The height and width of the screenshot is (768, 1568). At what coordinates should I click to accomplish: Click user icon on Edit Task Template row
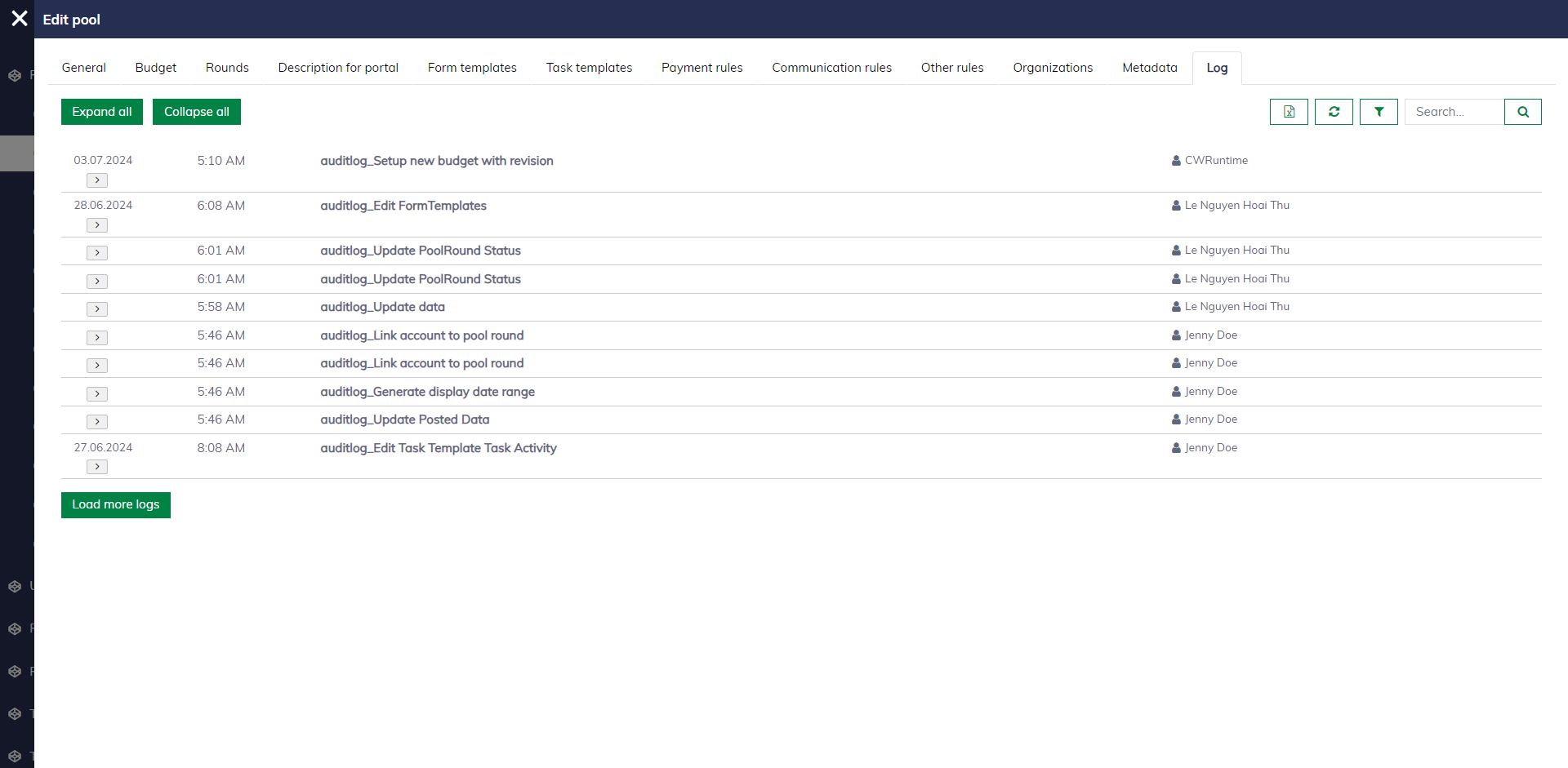coord(1176,448)
